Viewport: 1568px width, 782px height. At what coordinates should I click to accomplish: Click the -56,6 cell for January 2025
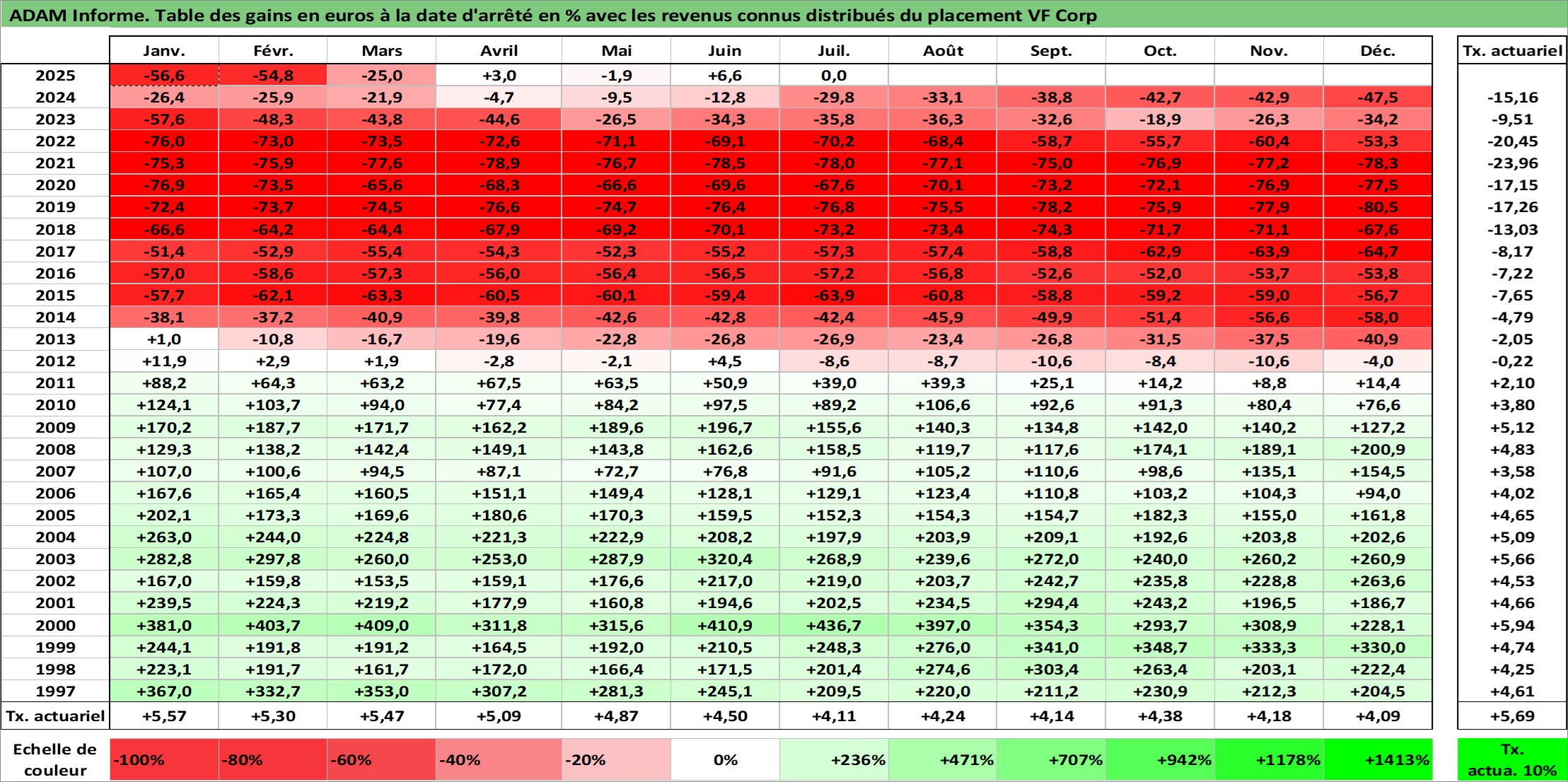click(x=164, y=75)
